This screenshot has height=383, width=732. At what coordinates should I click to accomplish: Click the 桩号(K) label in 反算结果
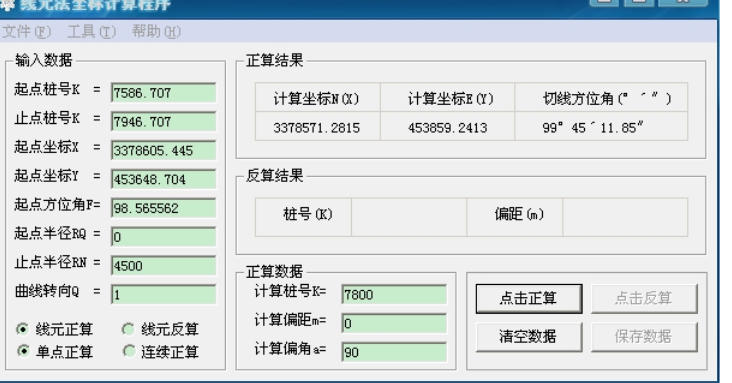308,214
